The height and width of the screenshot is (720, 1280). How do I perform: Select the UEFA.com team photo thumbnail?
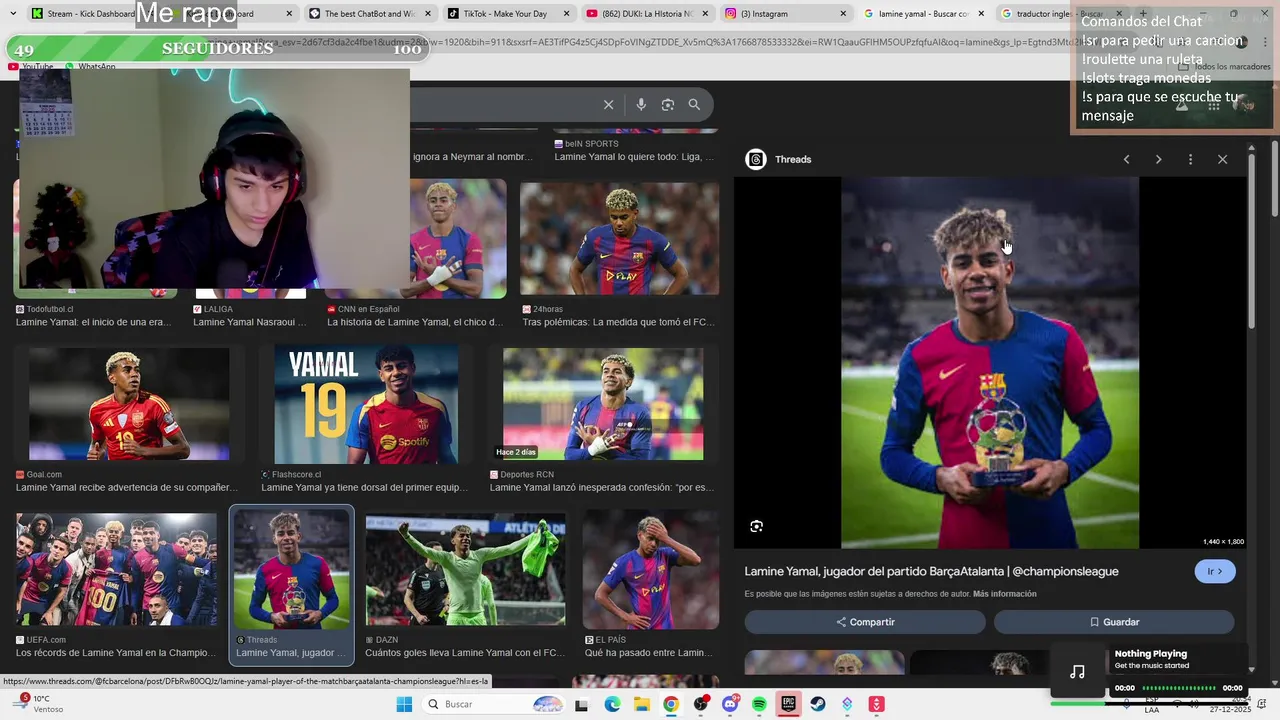point(116,569)
